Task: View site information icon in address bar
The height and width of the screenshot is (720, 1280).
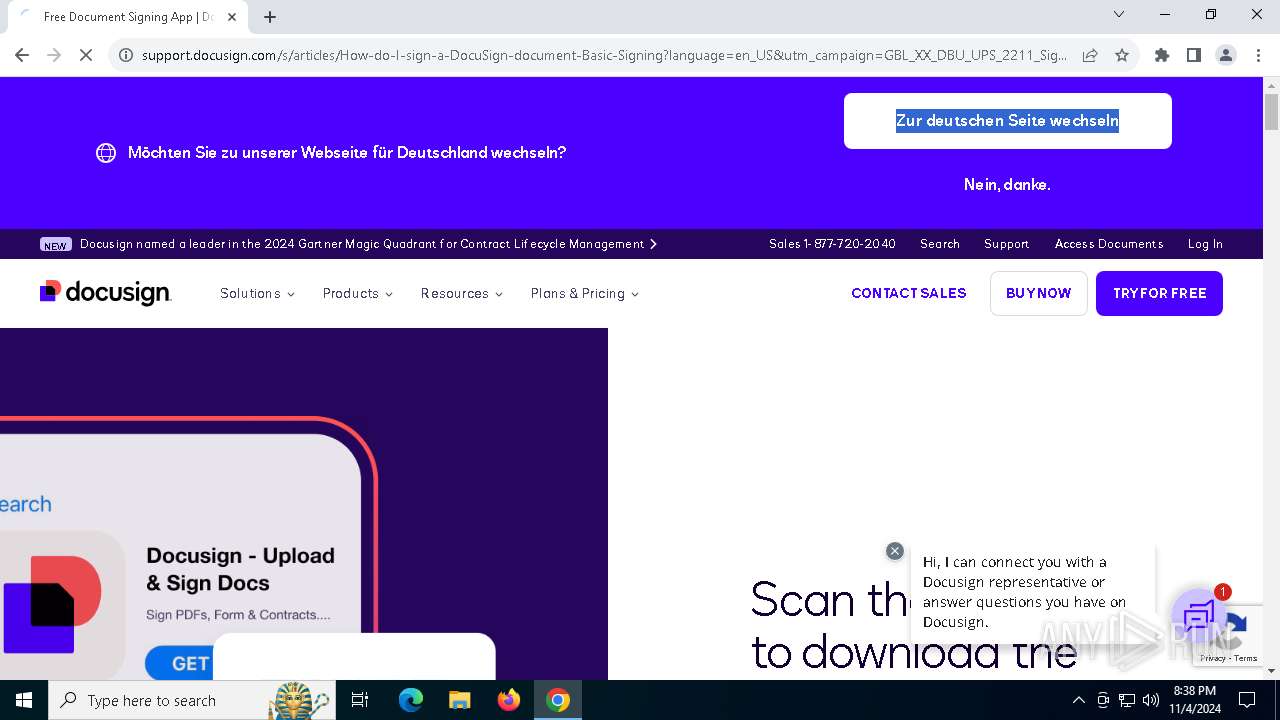Action: [125, 55]
